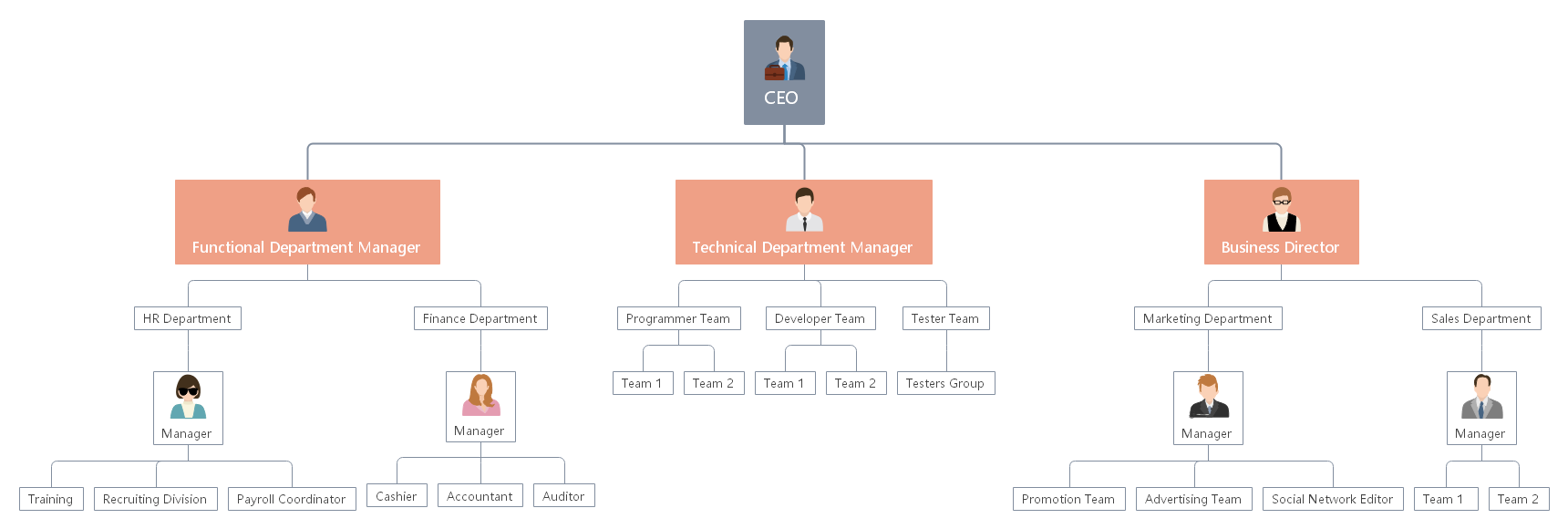This screenshot has height=529, width=1568.
Task: Click the Technical Department Manager avatar
Action: point(804,210)
